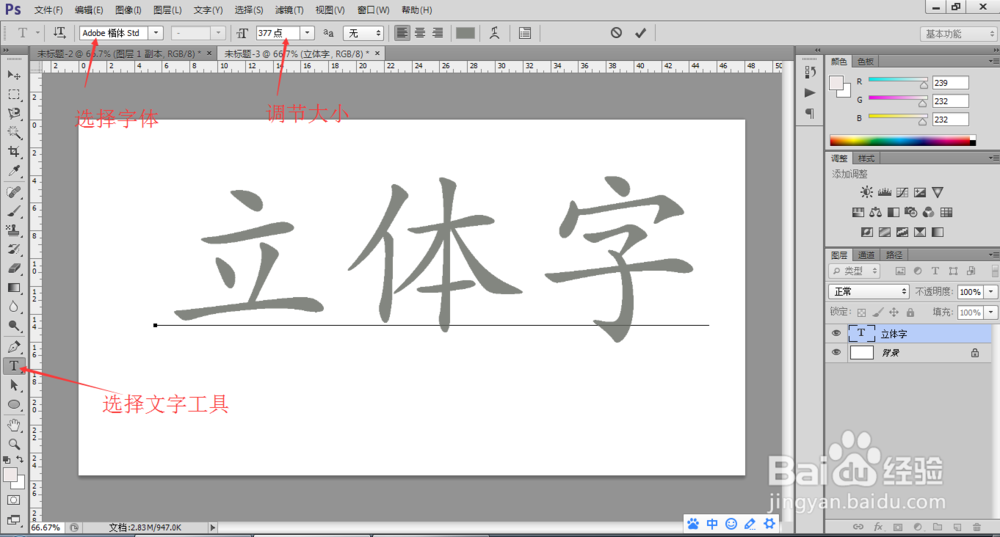1000x537 pixels.
Task: Select the Blur tool
Action: pos(13,307)
